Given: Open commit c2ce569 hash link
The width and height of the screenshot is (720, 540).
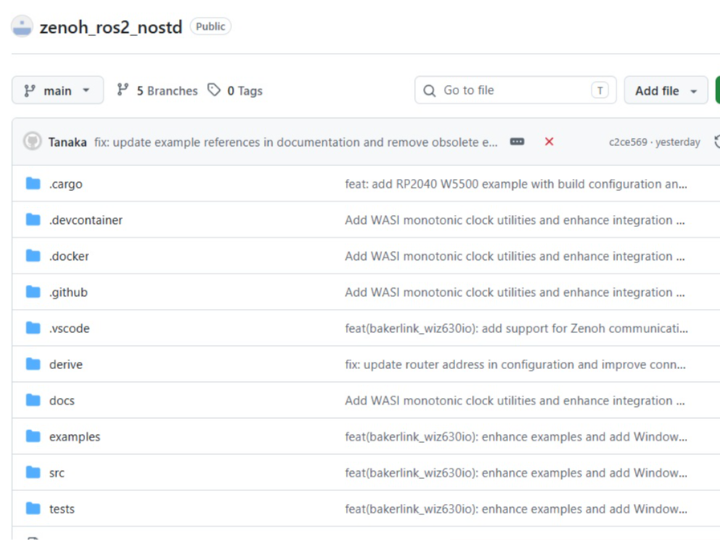Looking at the screenshot, I should click(629, 142).
